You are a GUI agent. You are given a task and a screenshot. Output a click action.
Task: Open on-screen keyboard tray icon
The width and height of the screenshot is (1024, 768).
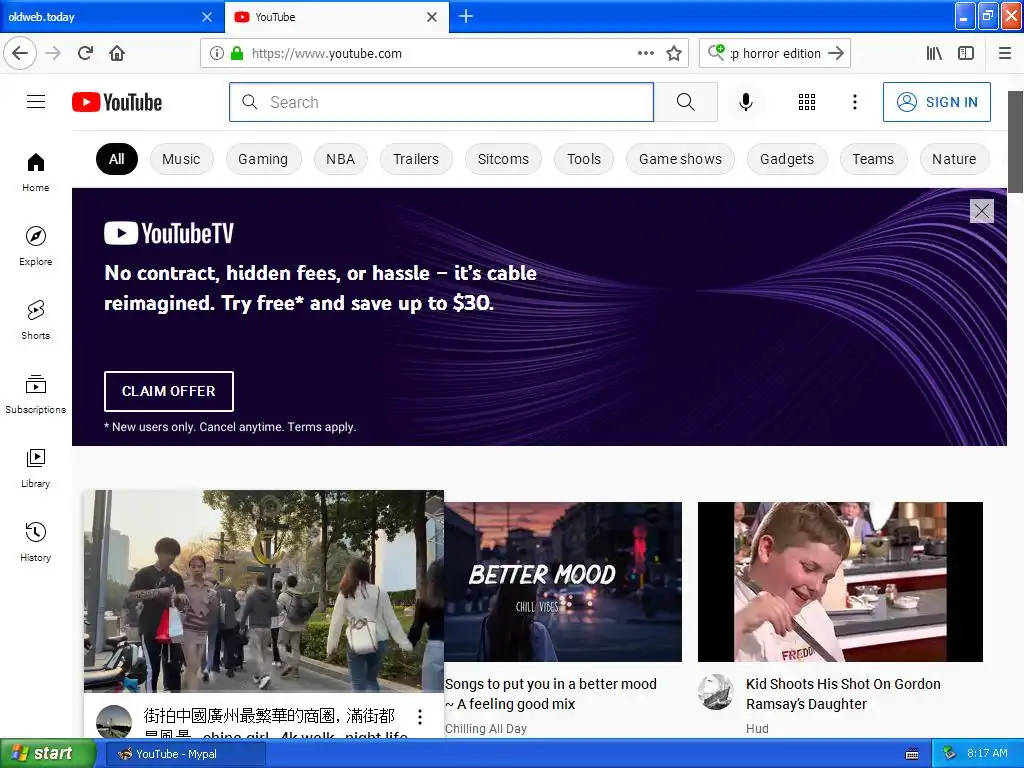[x=912, y=754]
